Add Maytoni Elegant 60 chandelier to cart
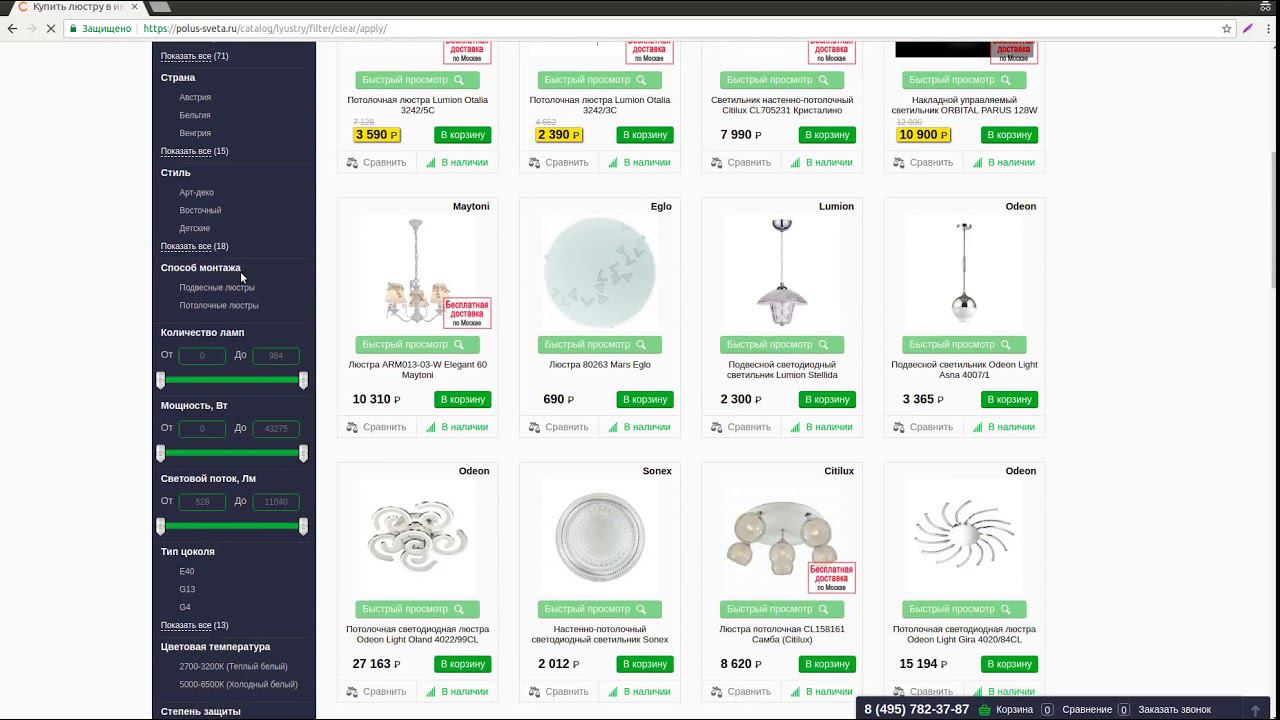 click(x=463, y=400)
